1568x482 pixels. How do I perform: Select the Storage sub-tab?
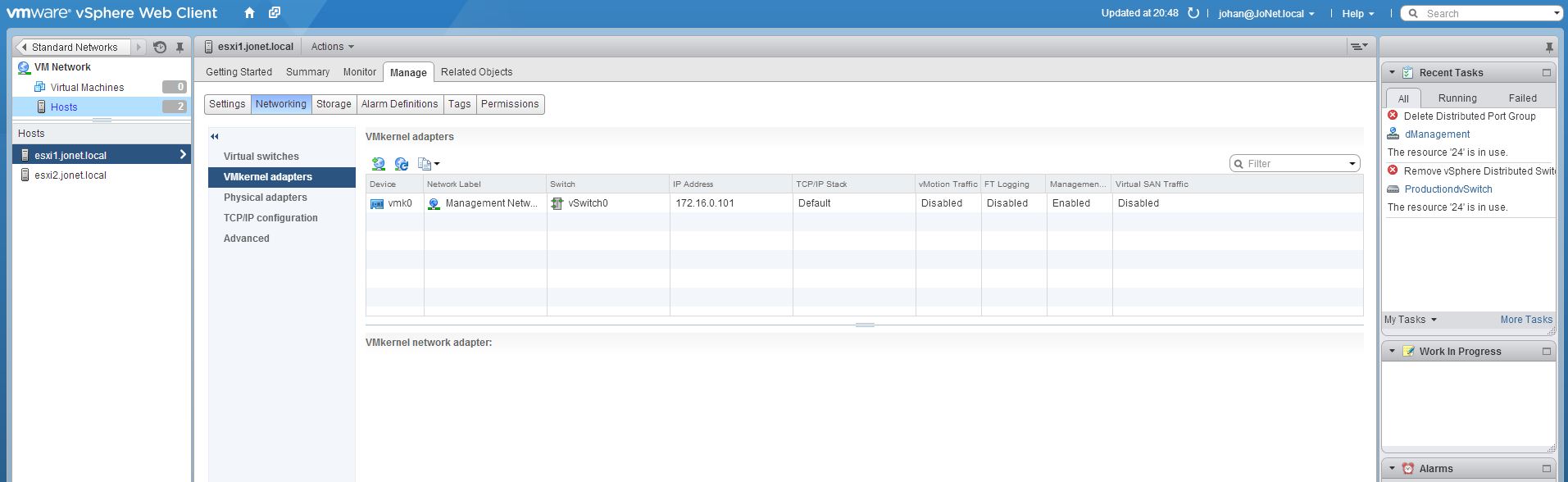[334, 104]
